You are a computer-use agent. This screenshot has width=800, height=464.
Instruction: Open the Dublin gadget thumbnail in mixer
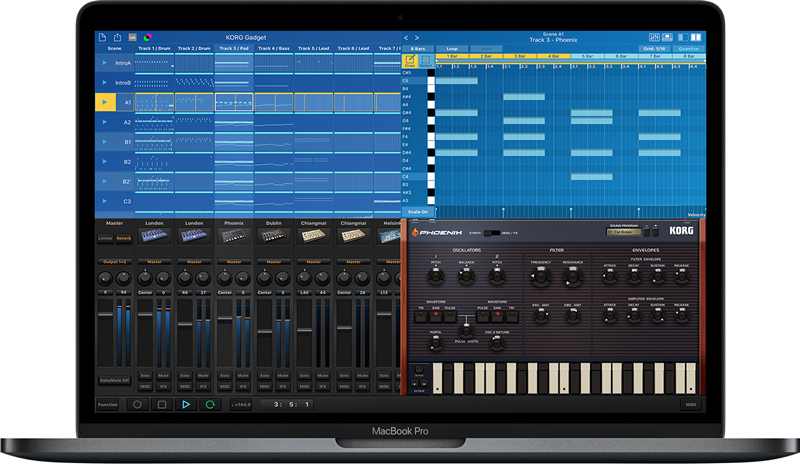(273, 236)
